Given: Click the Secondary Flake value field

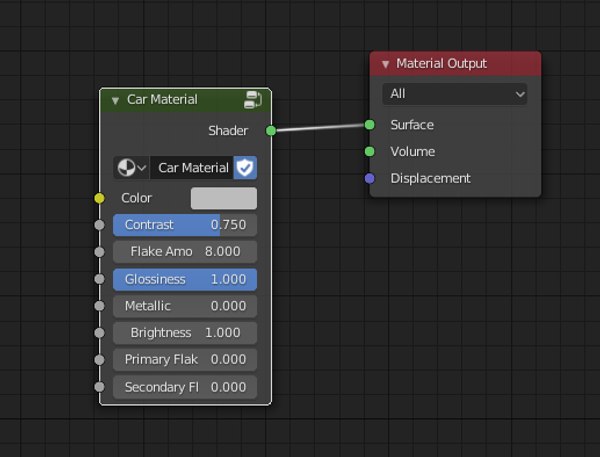Looking at the screenshot, I should (x=185, y=387).
